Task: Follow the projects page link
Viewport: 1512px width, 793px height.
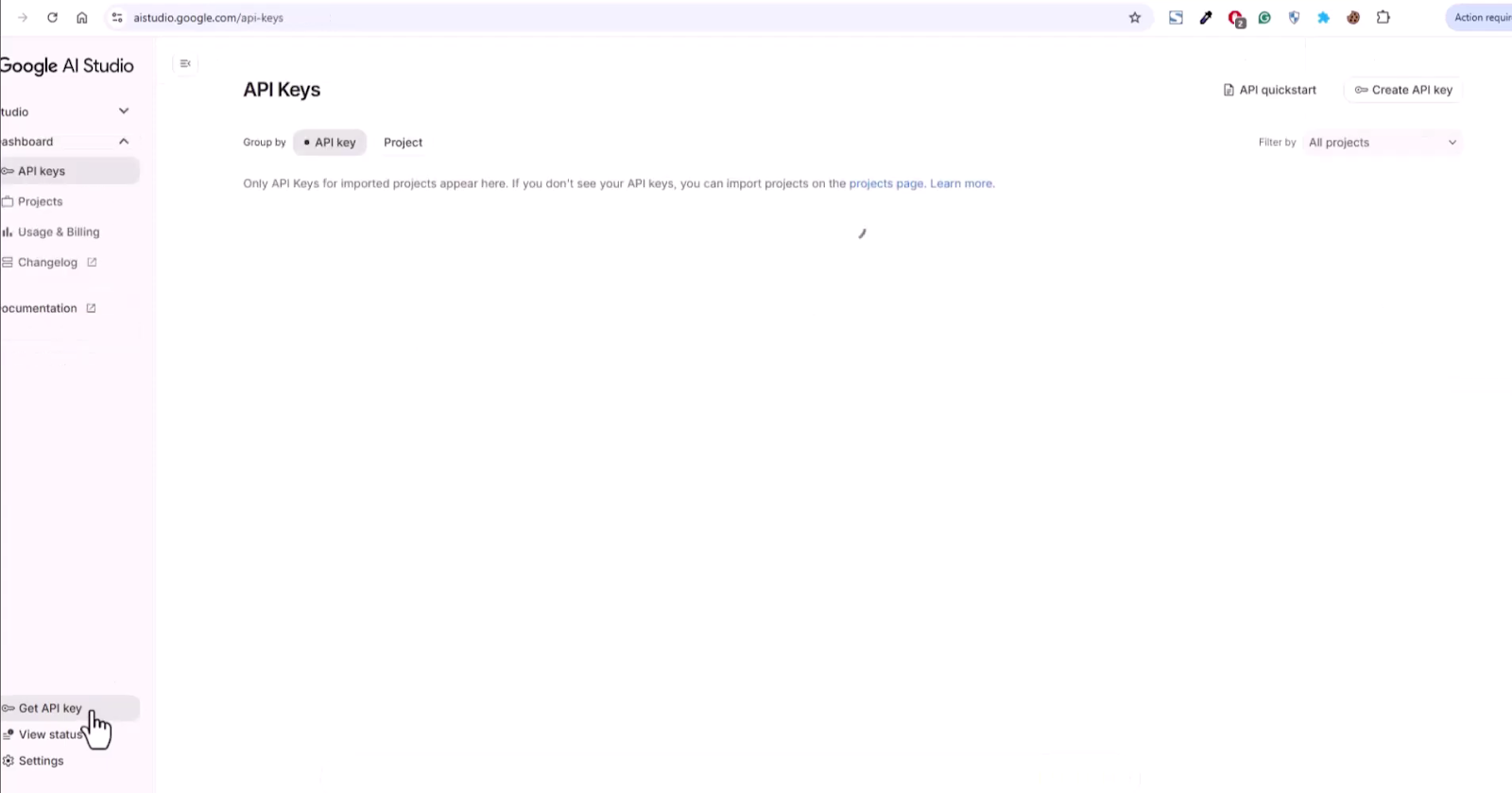Action: (x=885, y=183)
